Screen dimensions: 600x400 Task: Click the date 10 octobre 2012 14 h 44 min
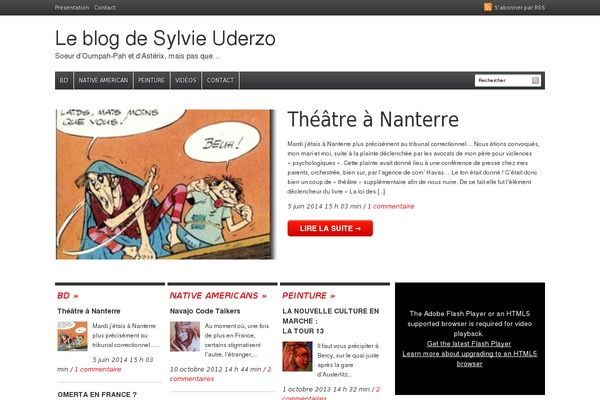coord(215,369)
